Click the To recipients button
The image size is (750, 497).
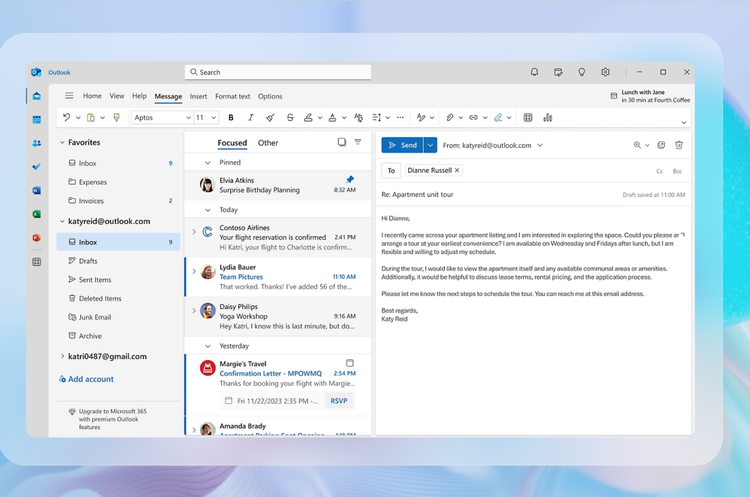point(391,170)
